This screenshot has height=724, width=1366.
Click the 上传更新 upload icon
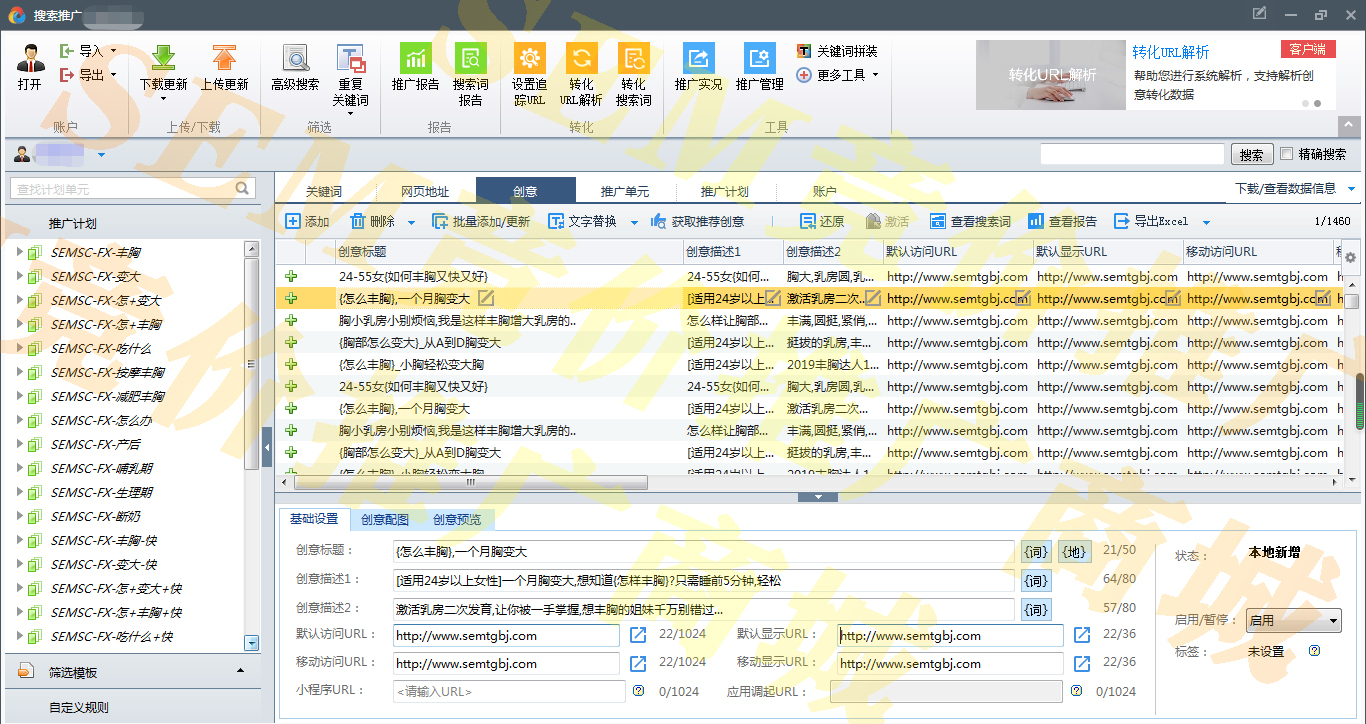pyautogui.click(x=224, y=59)
